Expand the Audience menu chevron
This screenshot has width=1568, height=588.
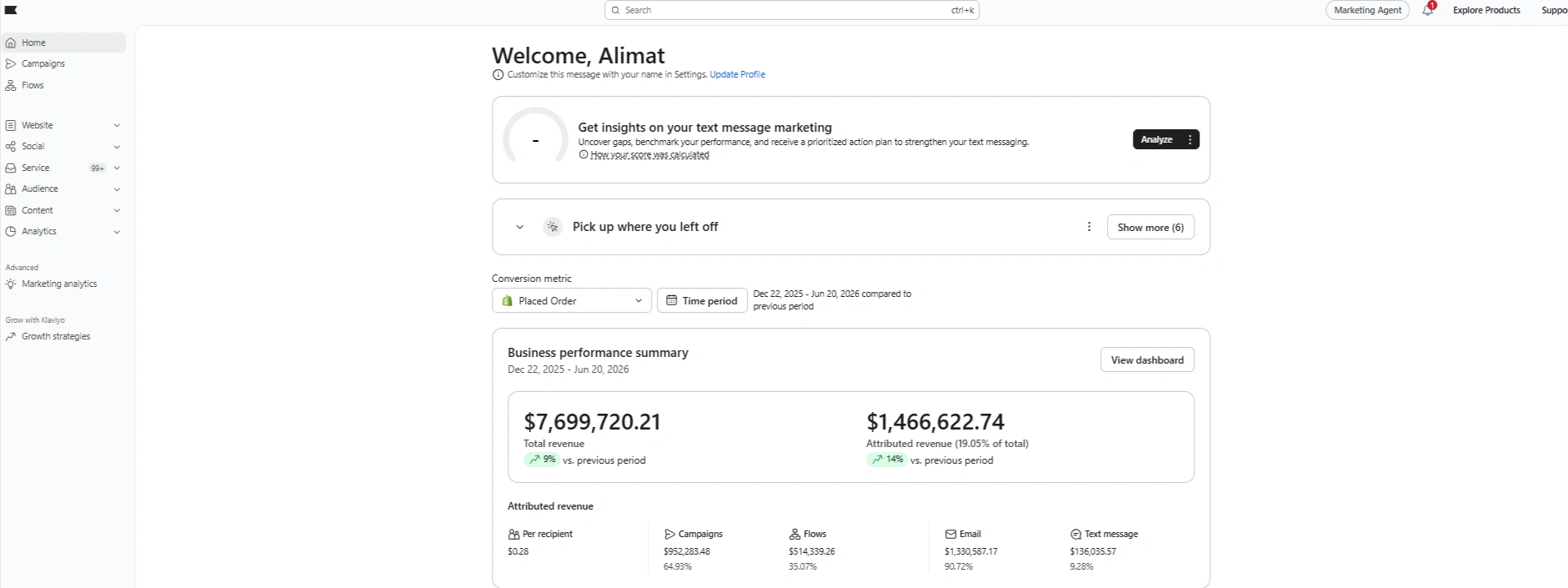pos(117,189)
